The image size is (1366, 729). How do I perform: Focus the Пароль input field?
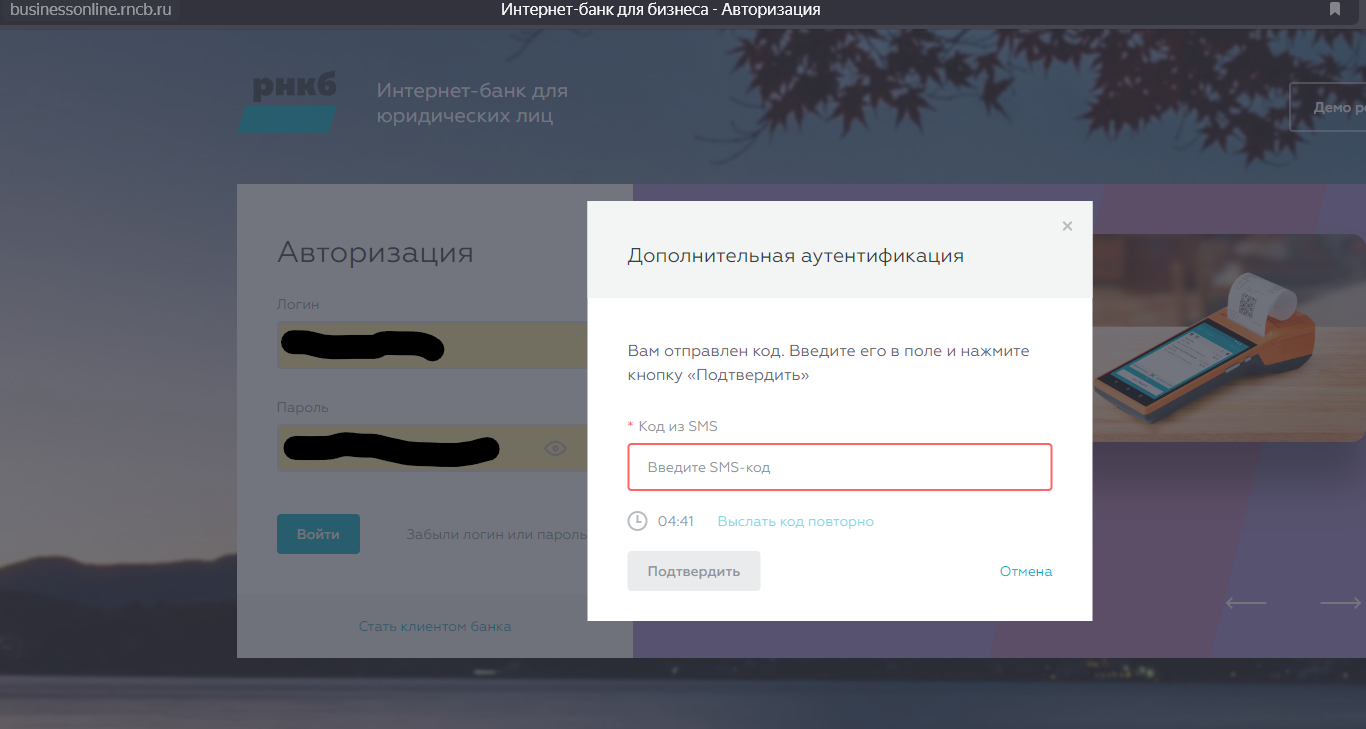tap(410, 448)
